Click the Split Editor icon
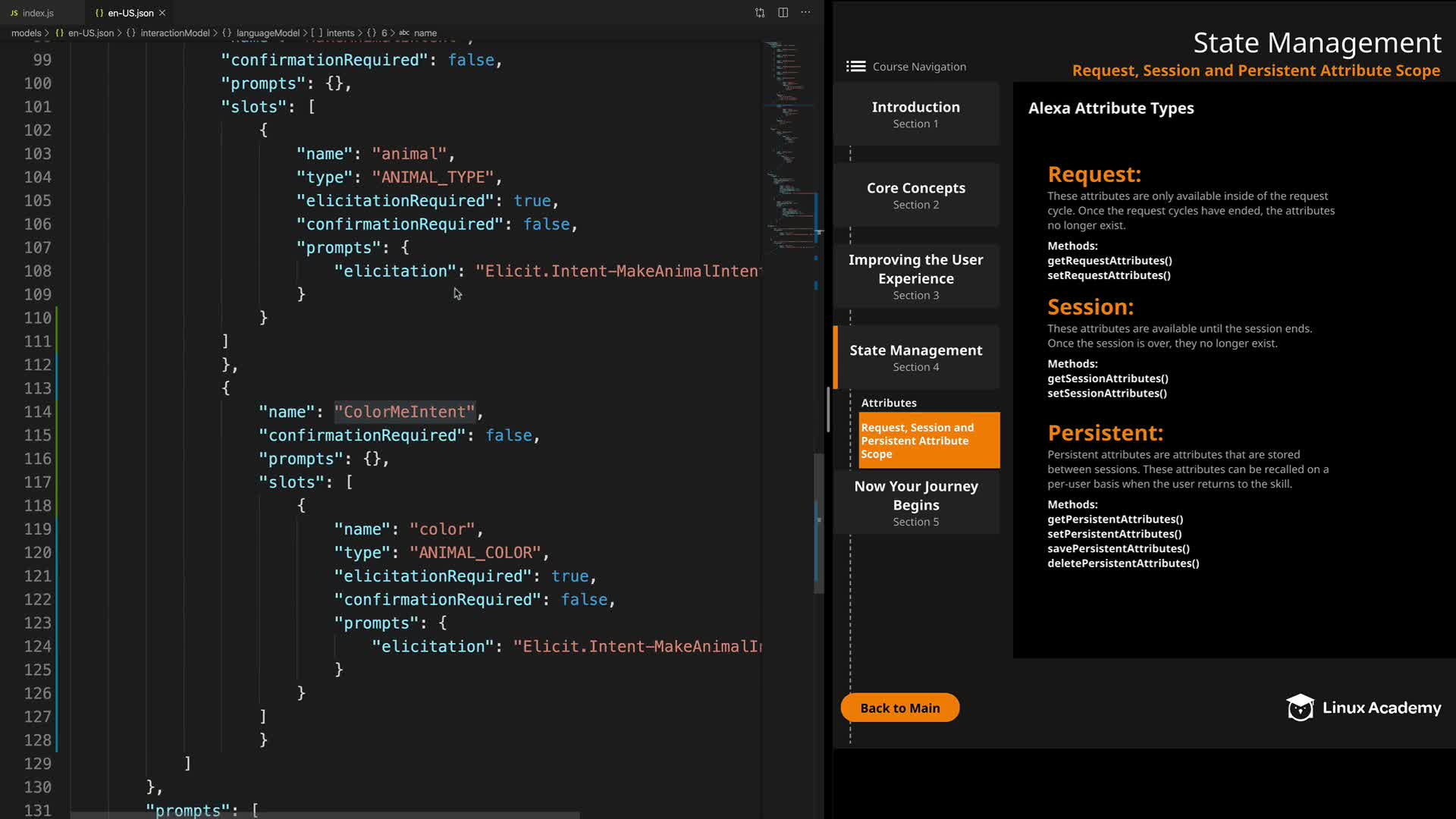The width and height of the screenshot is (1456, 819). click(x=783, y=13)
